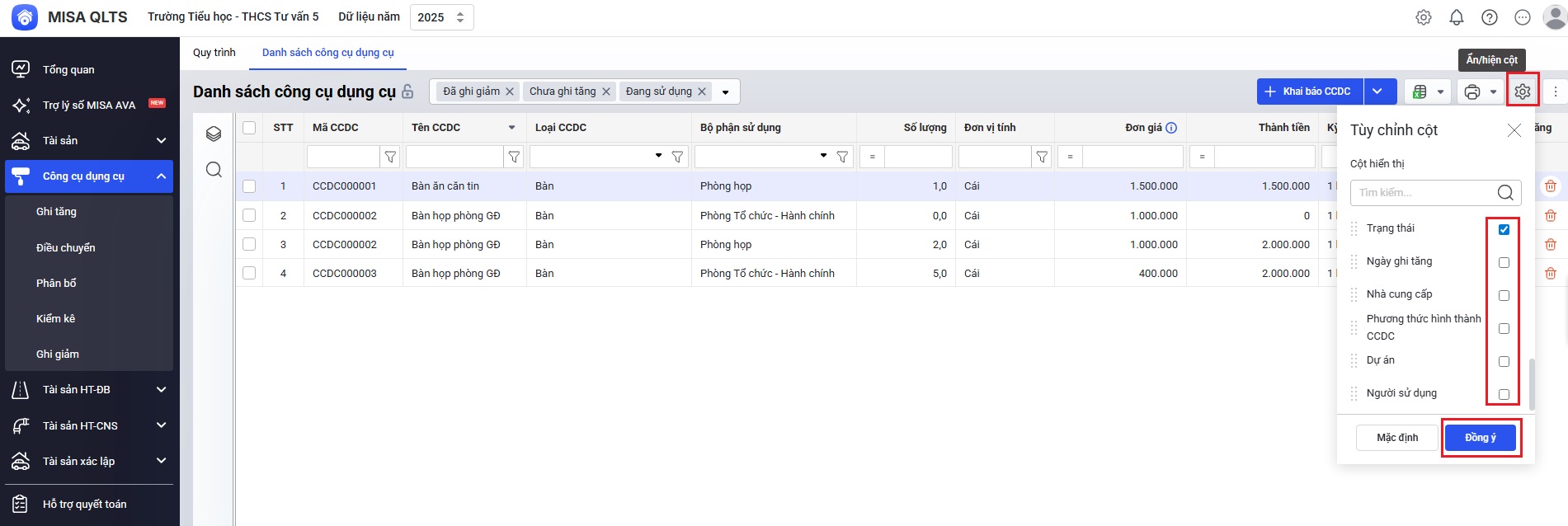Open the notifications bell
Image resolution: width=1568 pixels, height=526 pixels.
pyautogui.click(x=1457, y=17)
